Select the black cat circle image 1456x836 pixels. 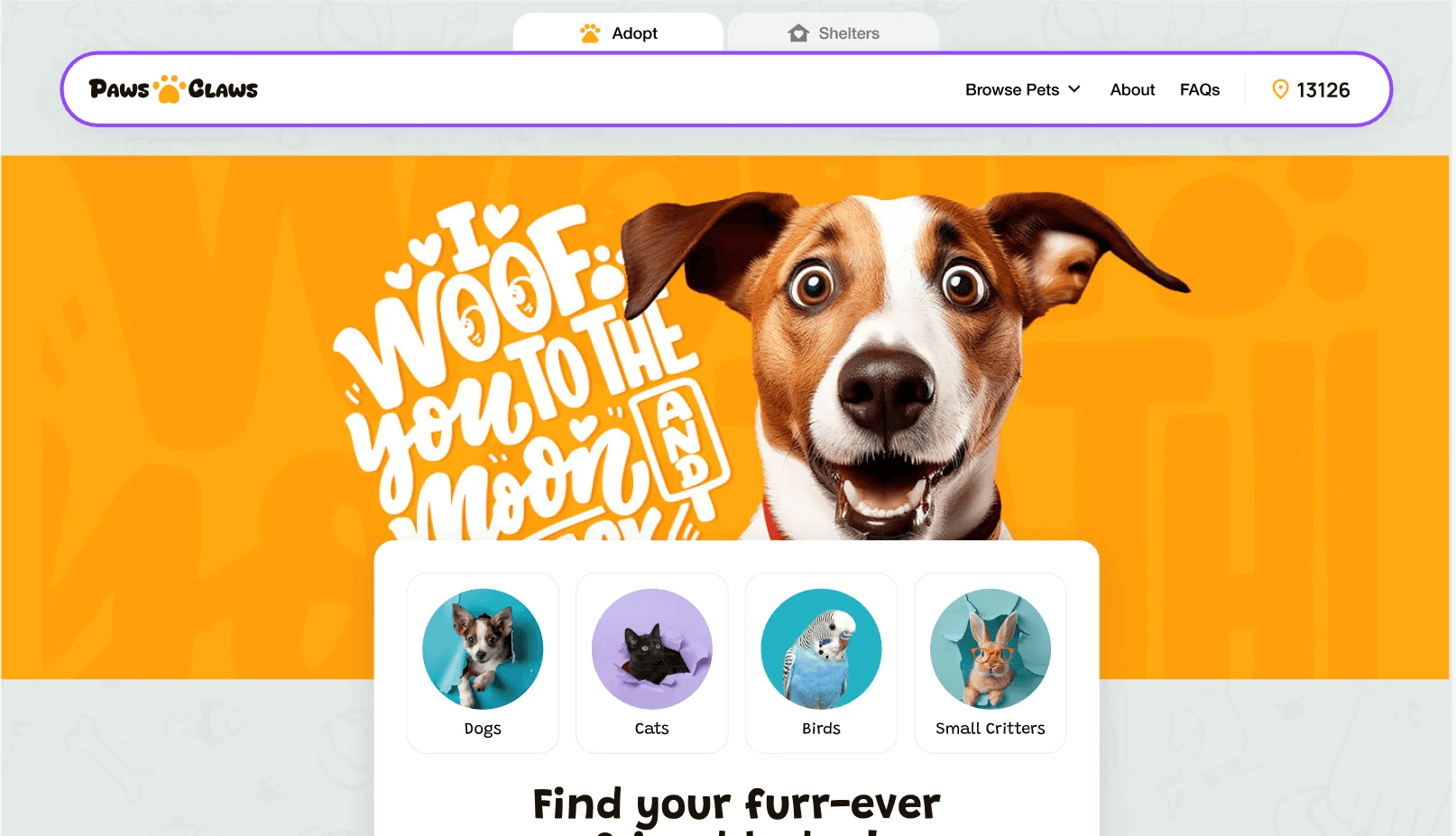(x=652, y=649)
